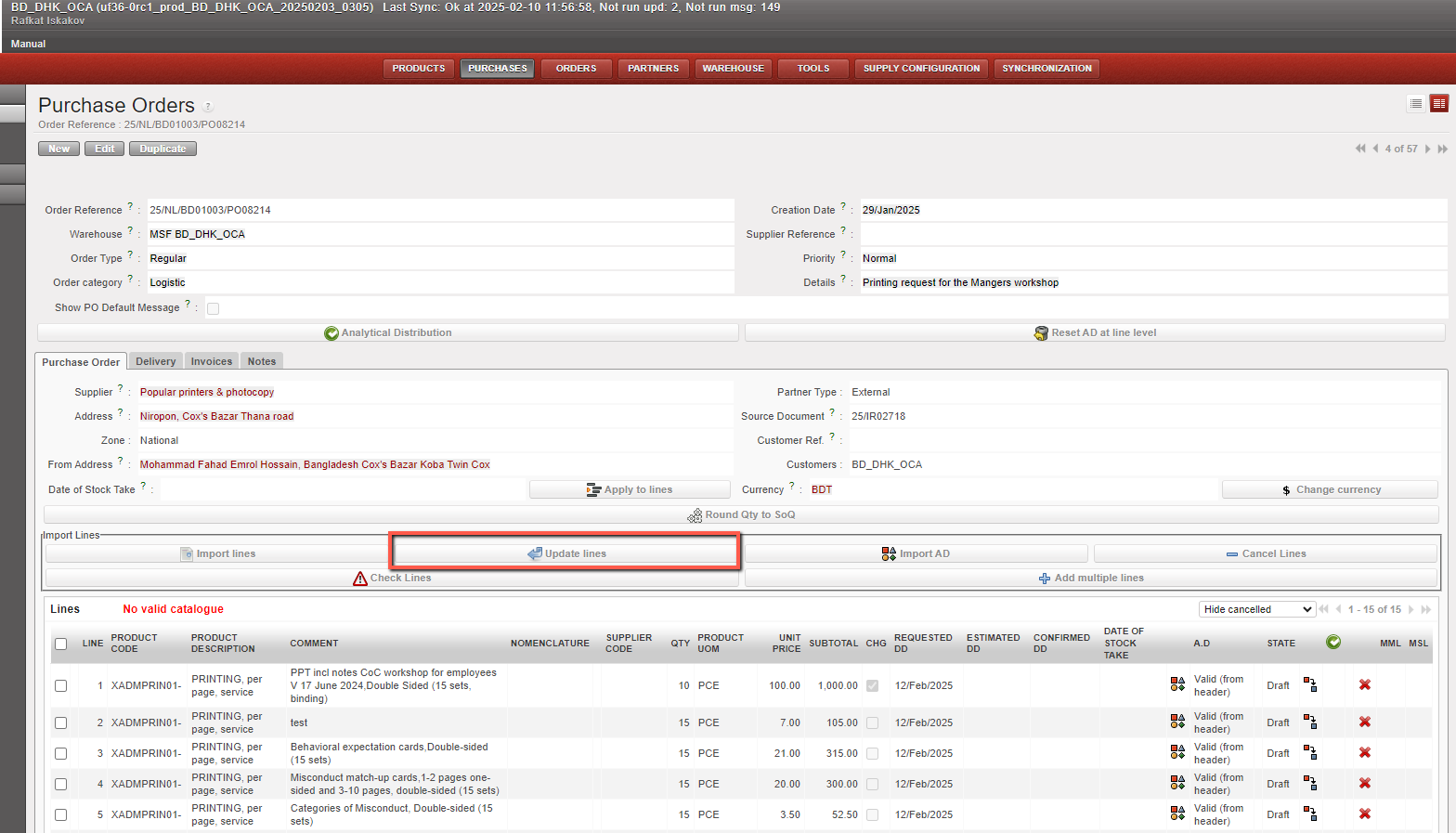Click the Update lines button
The width and height of the screenshot is (1456, 833).
[566, 553]
